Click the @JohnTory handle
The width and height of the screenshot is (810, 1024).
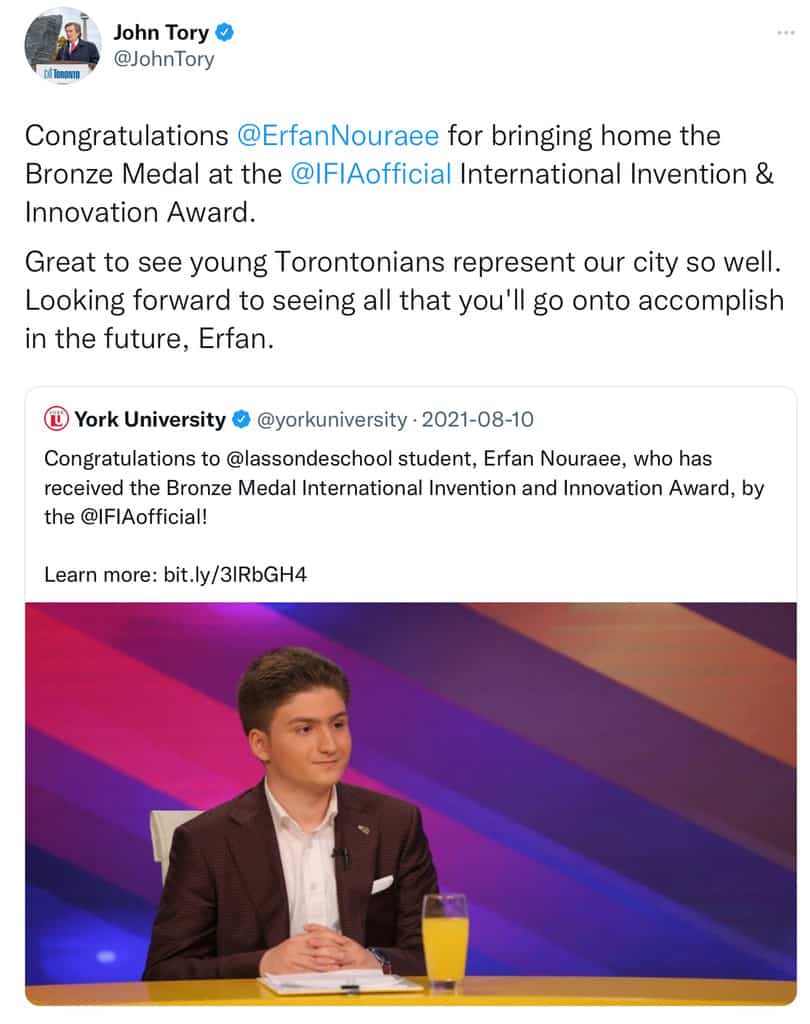163,59
